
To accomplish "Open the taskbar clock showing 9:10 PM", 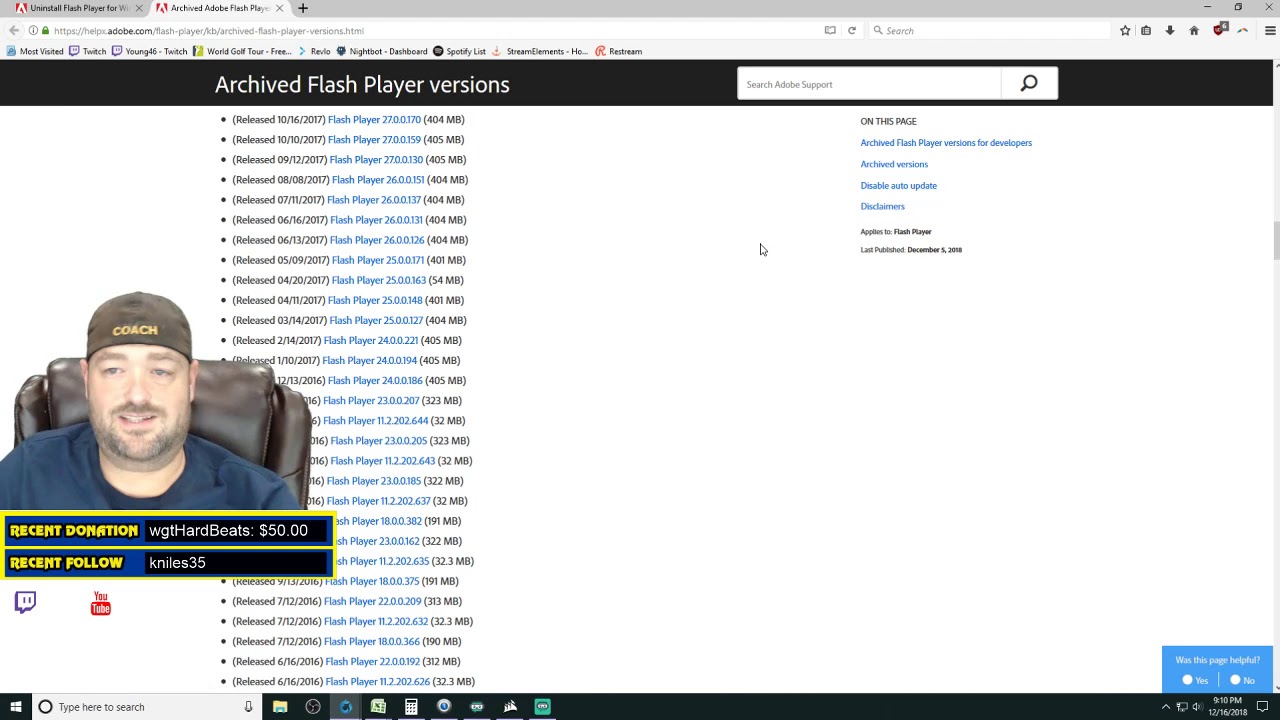I will (x=1228, y=707).
